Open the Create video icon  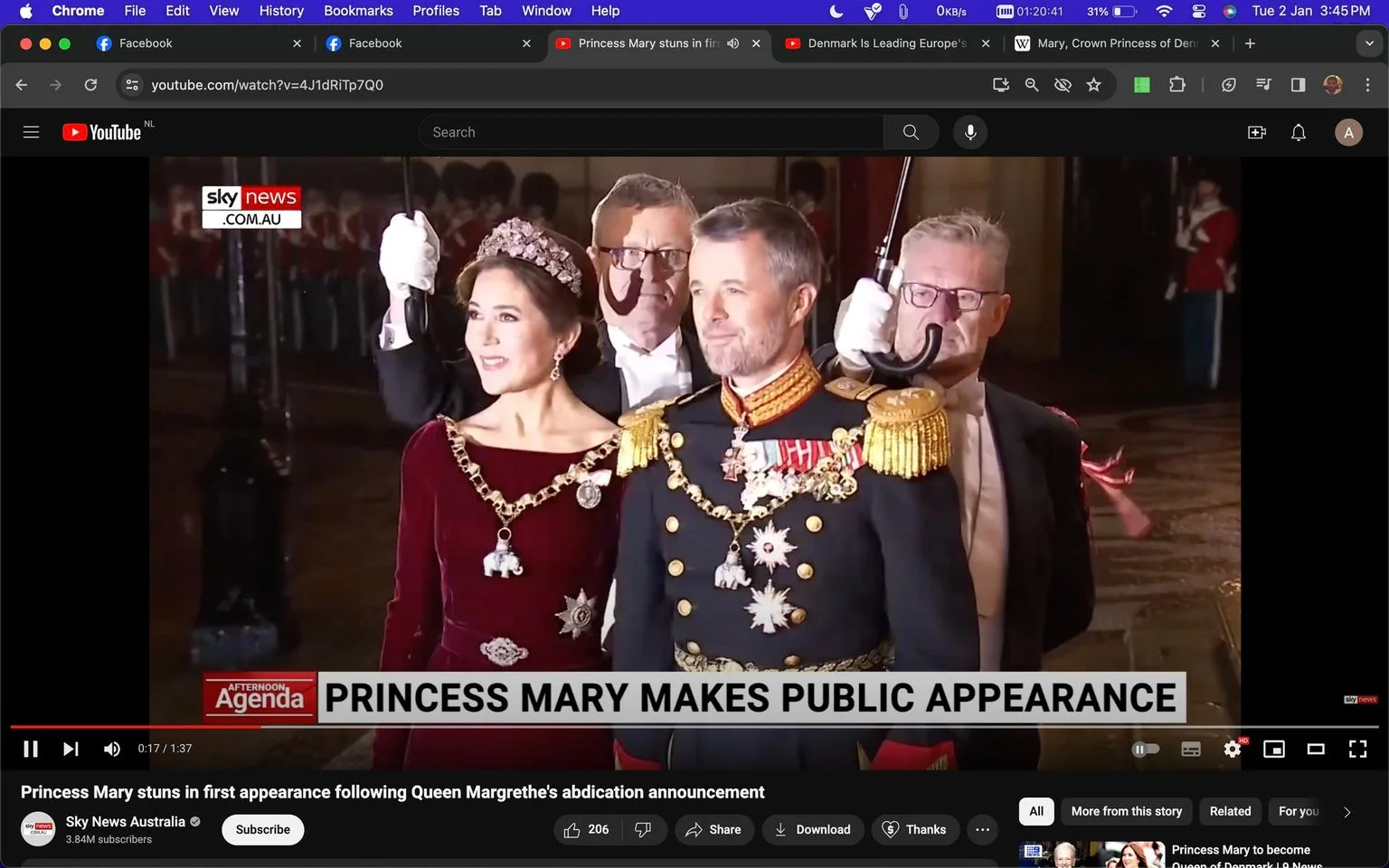click(1257, 133)
